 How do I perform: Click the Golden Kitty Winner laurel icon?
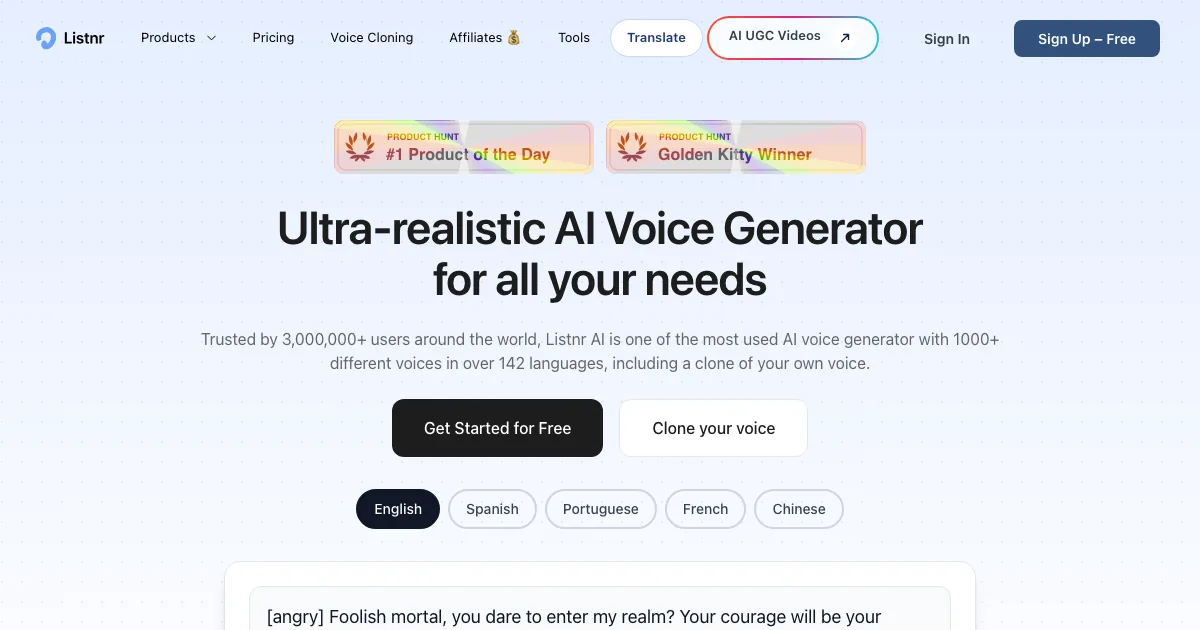click(632, 147)
